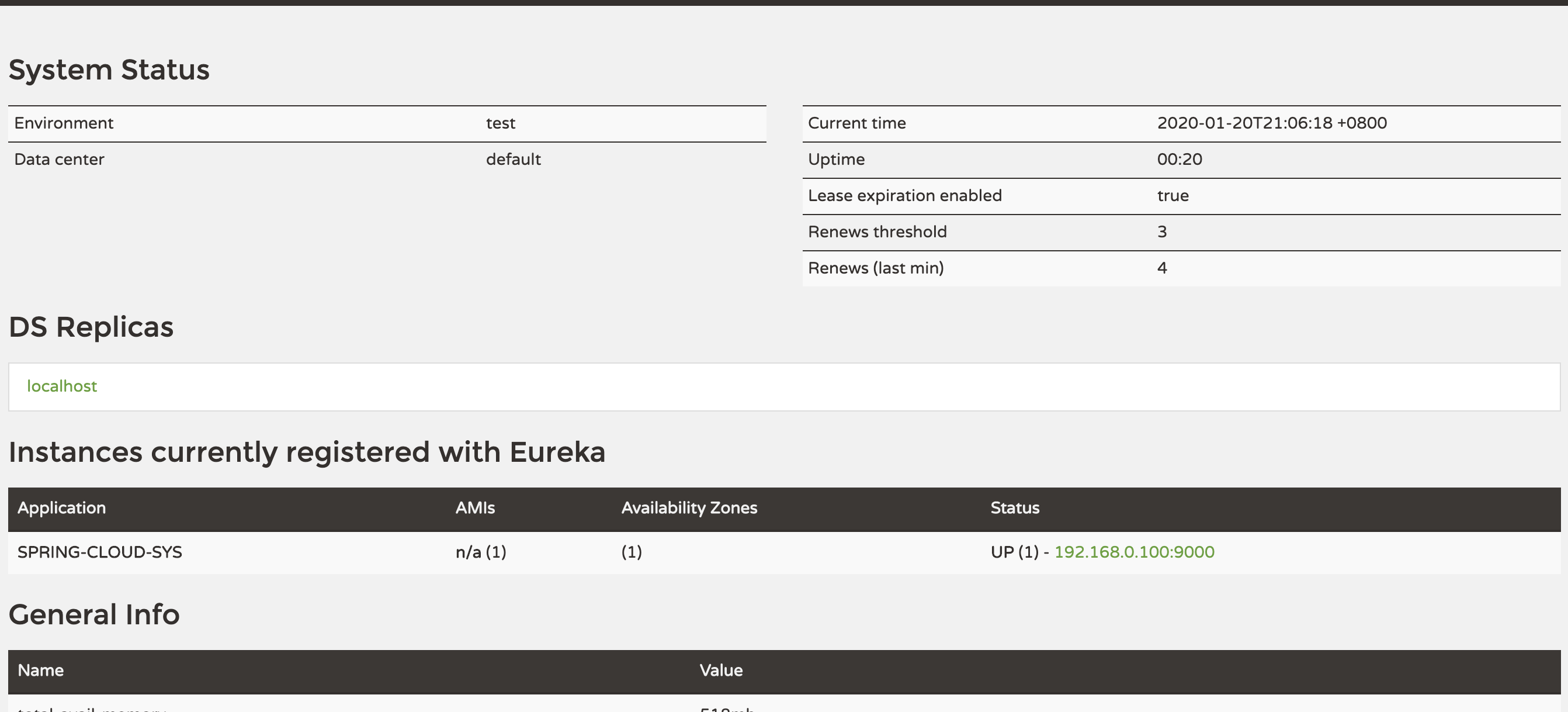
Task: Click the General Info heading
Action: pyautogui.click(x=94, y=614)
